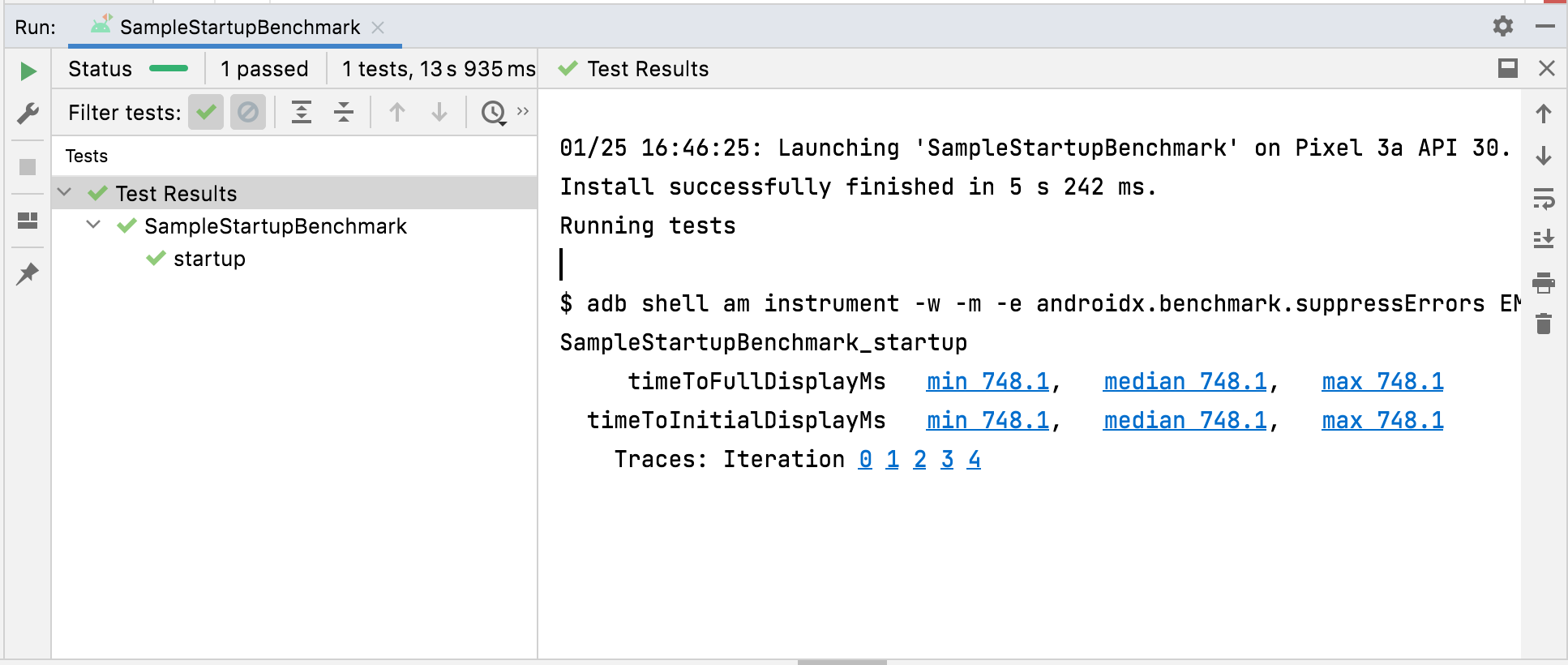Image resolution: width=1568 pixels, height=665 pixels.
Task: Open timeToFullDisplayMs median 748.1 link
Action: click(x=1185, y=381)
